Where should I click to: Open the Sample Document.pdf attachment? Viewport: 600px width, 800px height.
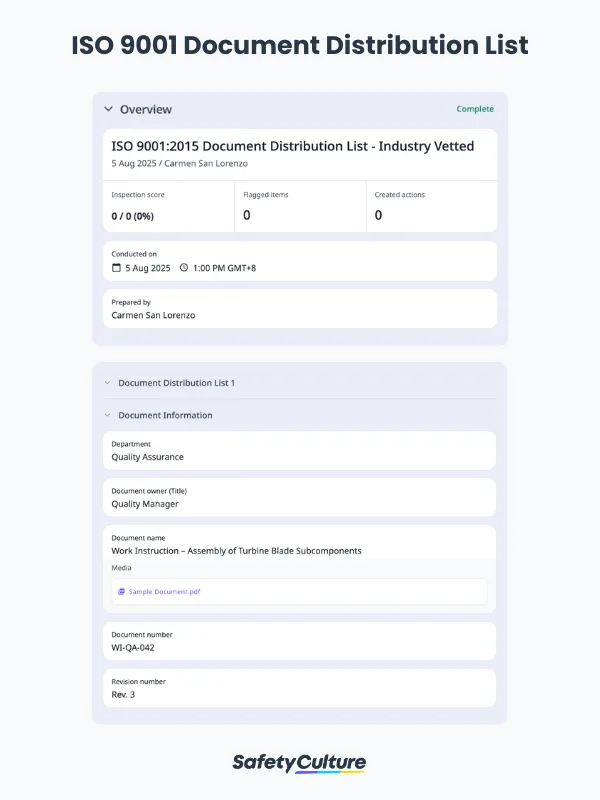[165, 592]
